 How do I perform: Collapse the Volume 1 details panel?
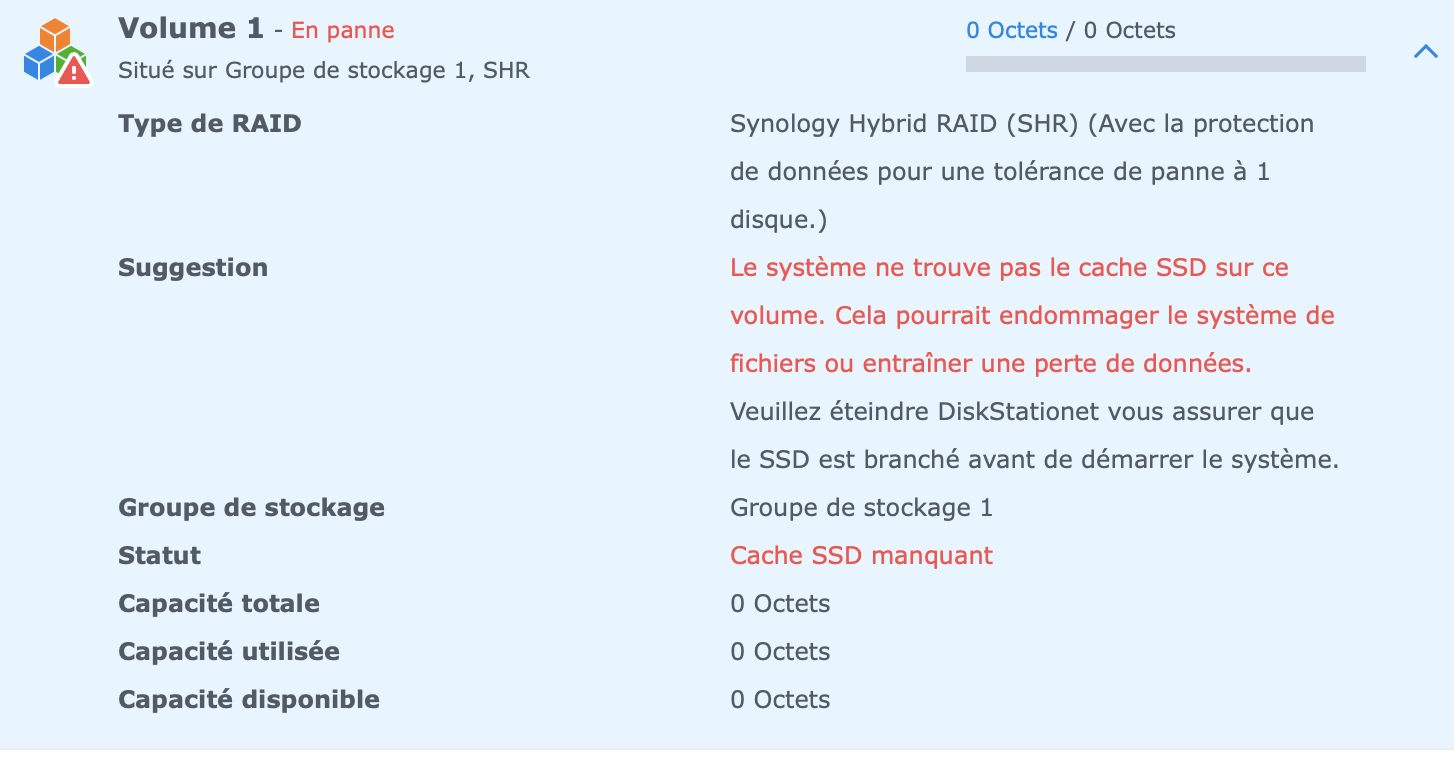(1425, 52)
